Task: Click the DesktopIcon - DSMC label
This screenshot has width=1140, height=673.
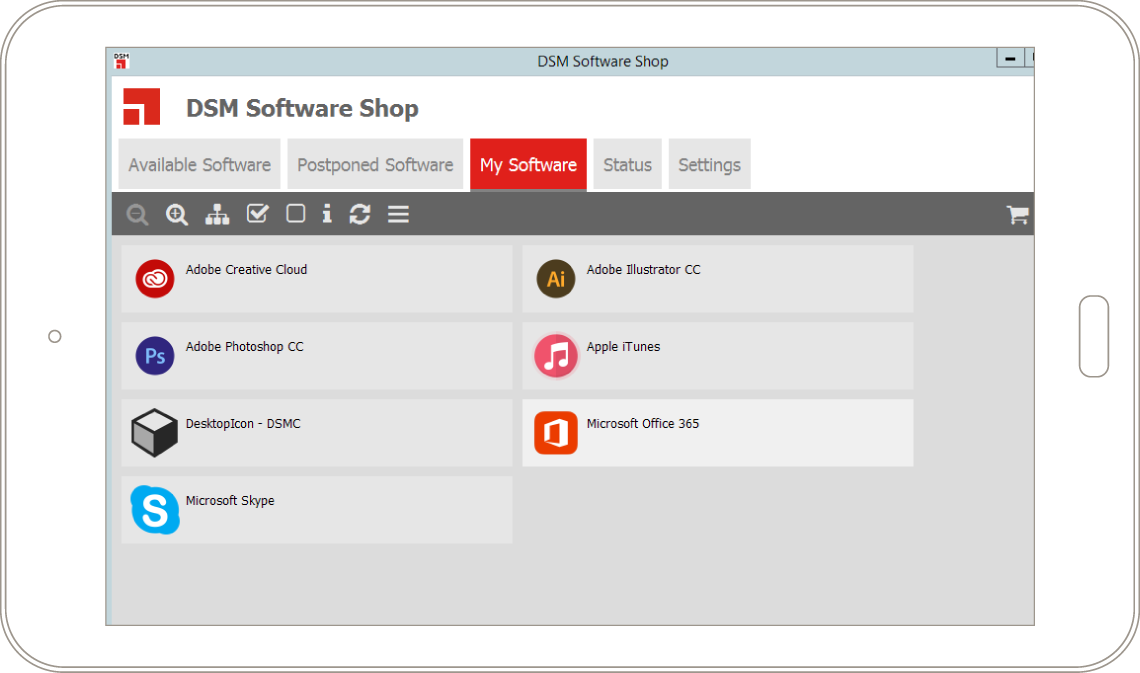Action: (243, 424)
